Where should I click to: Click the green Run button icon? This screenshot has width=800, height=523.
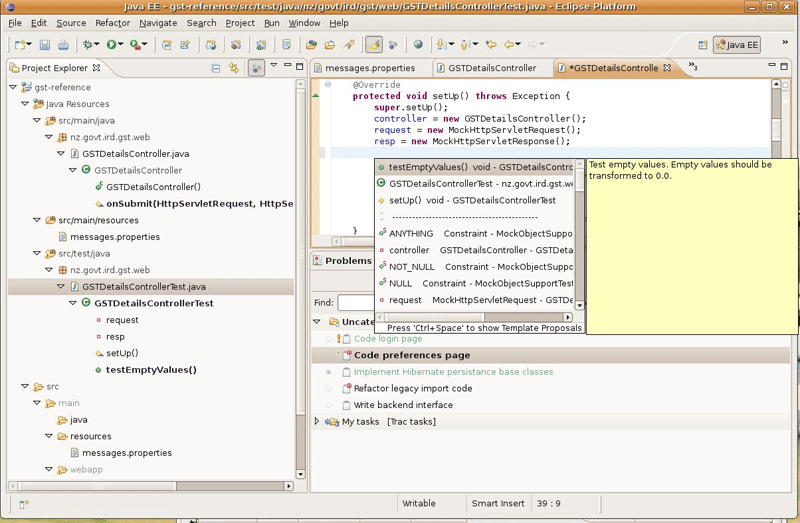(111, 45)
